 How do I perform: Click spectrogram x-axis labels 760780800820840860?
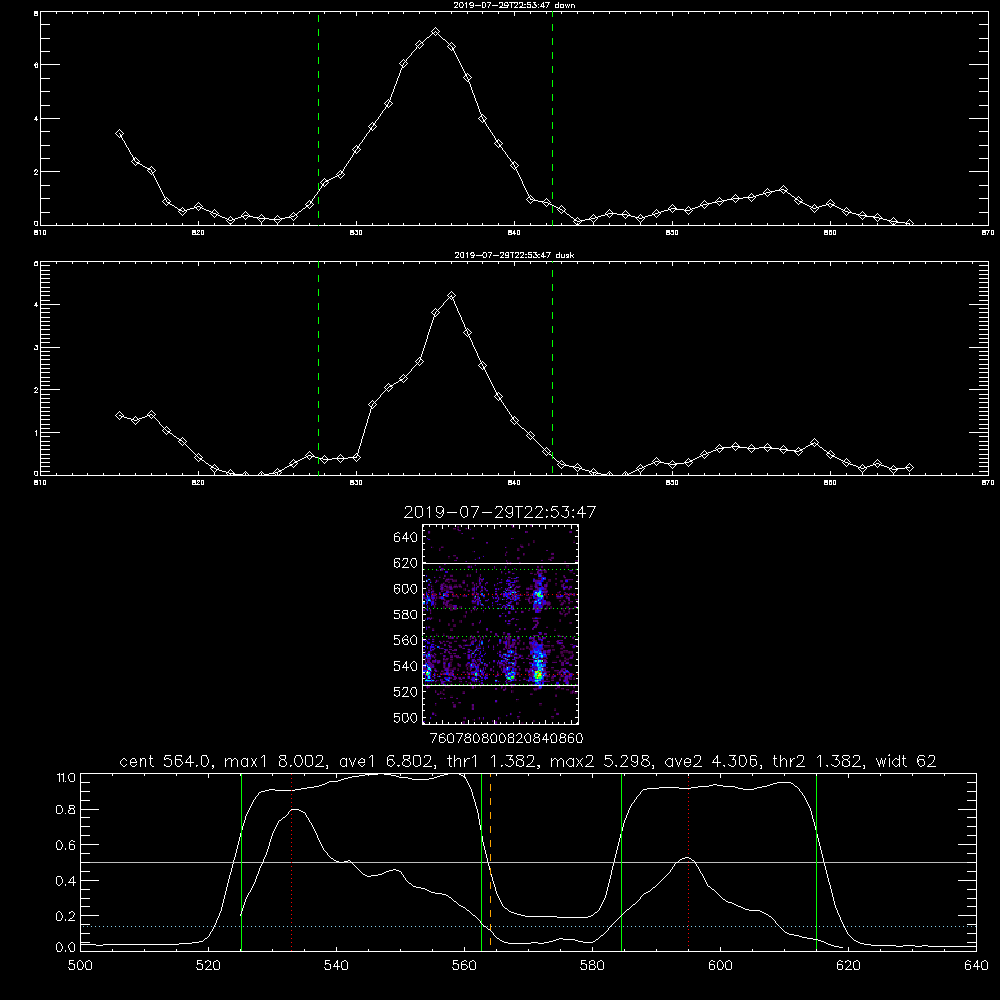point(506,738)
